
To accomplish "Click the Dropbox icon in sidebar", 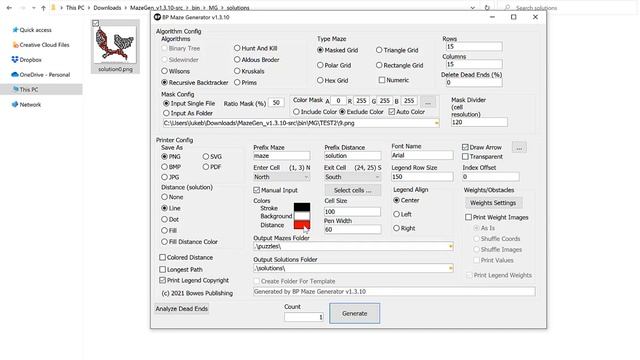I will pos(15,60).
